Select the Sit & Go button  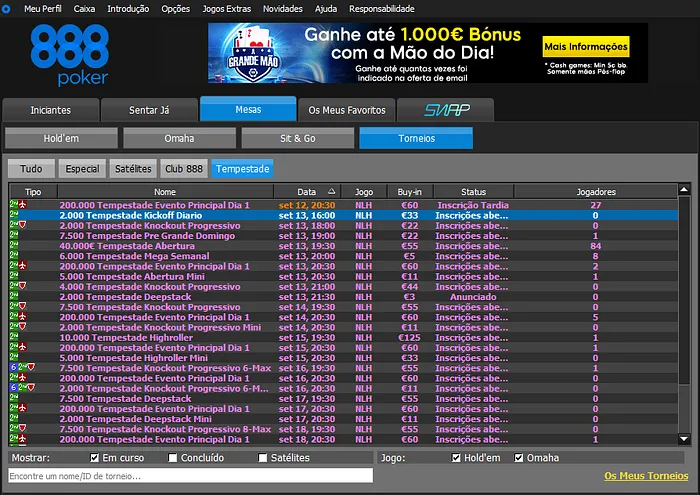[298, 138]
